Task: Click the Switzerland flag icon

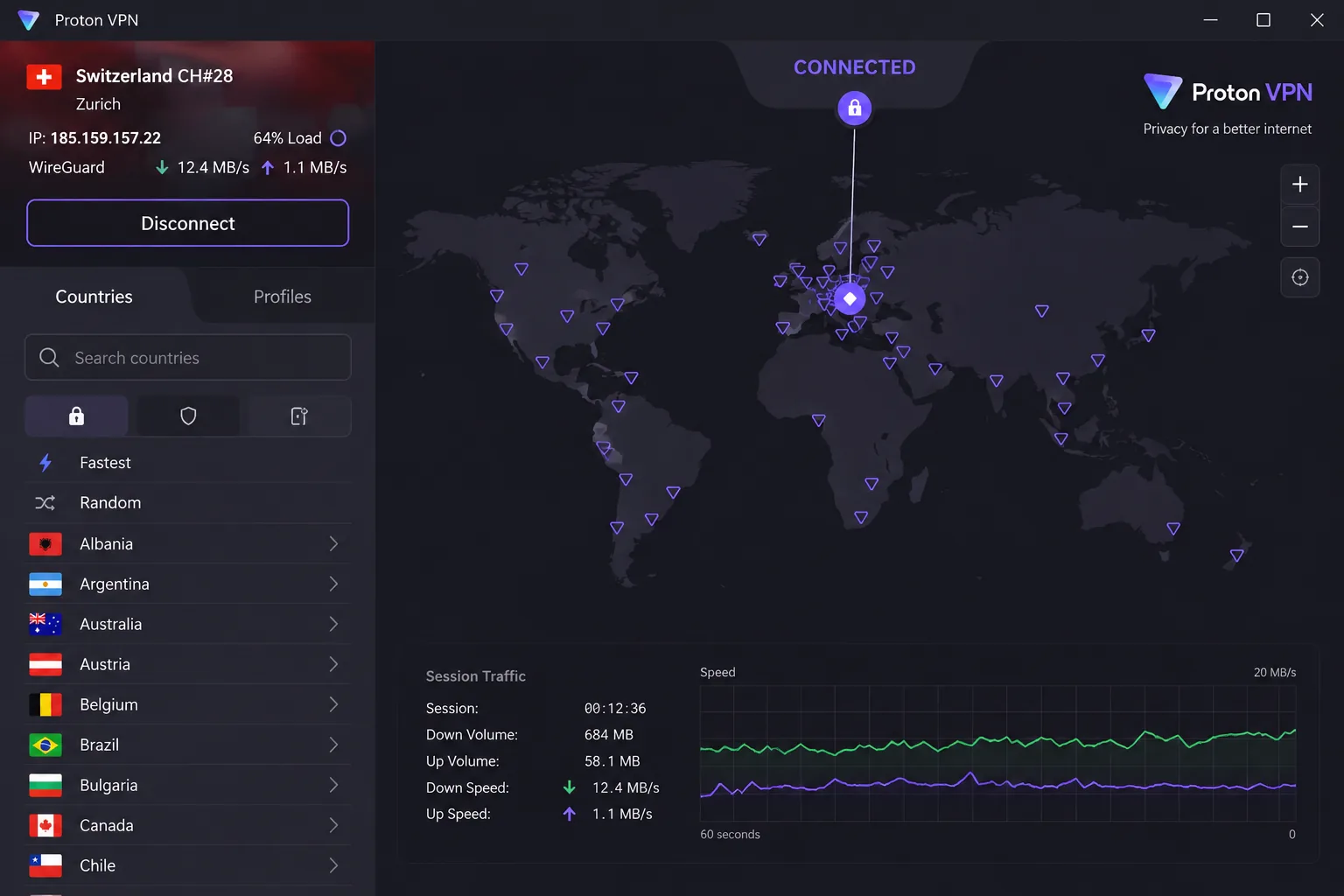Action: point(44,77)
